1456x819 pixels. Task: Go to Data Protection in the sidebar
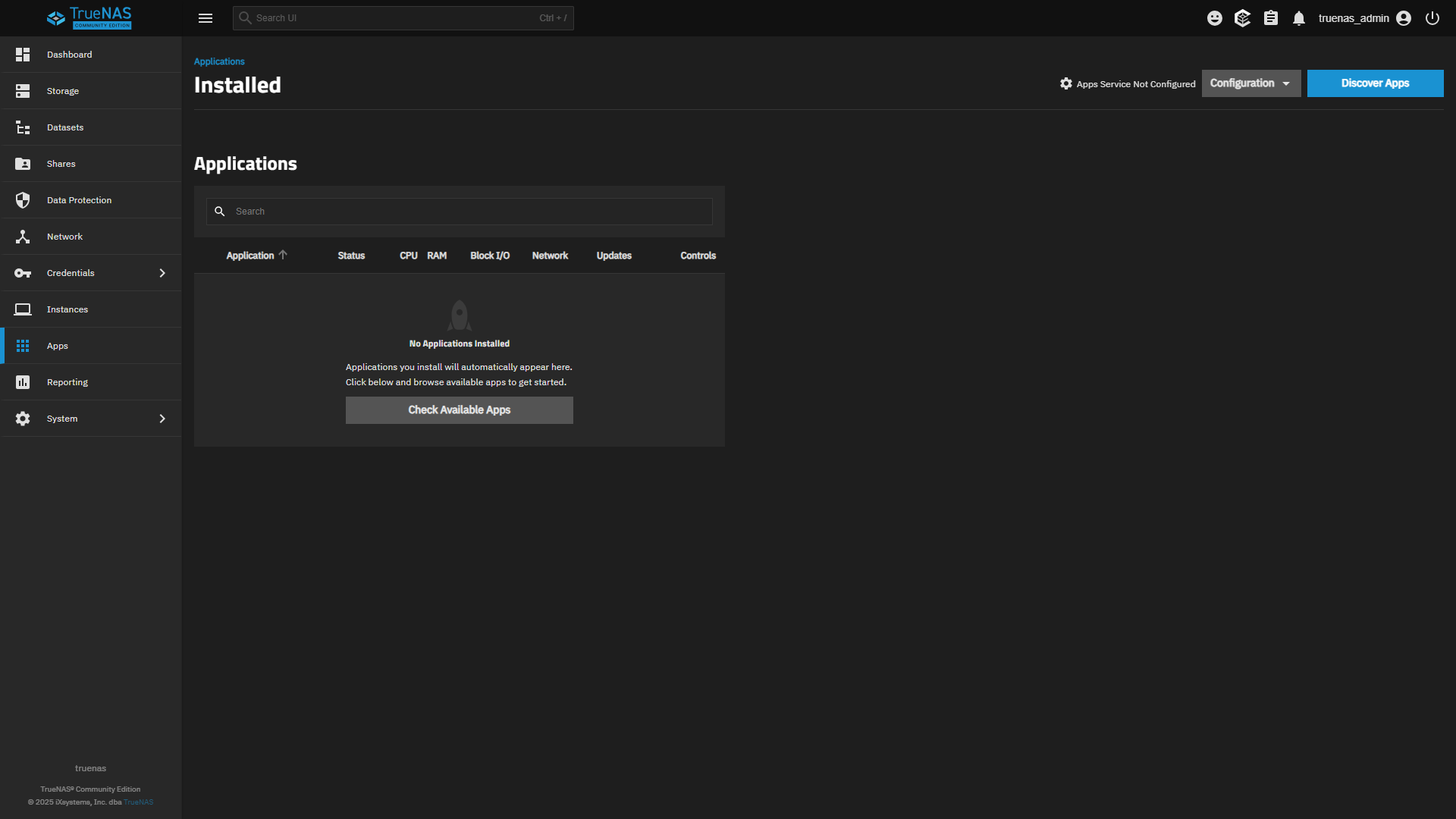point(79,200)
